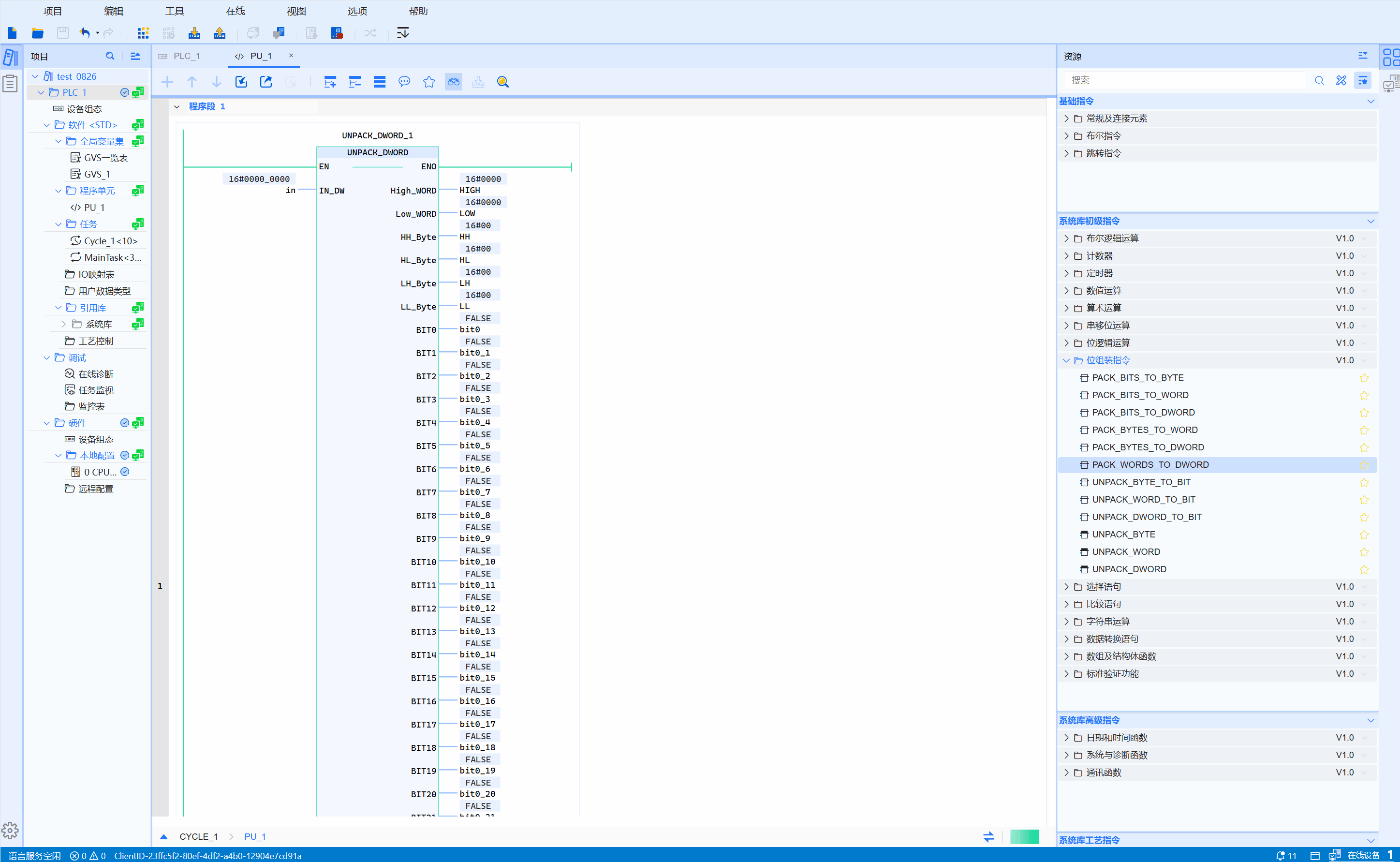
Task: Open GVS_1 global variable table
Action: (97, 175)
